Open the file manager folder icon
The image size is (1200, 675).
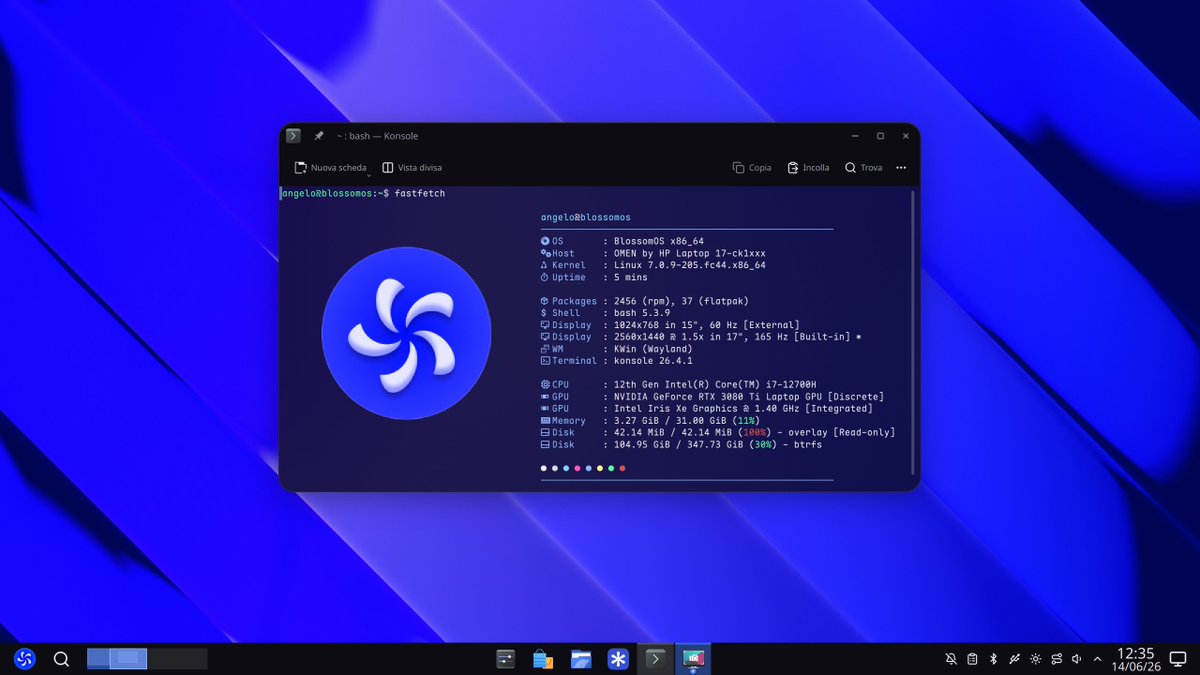click(581, 659)
